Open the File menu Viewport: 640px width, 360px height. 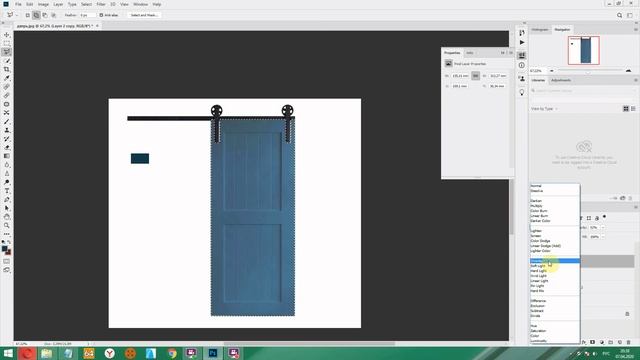(18, 4)
